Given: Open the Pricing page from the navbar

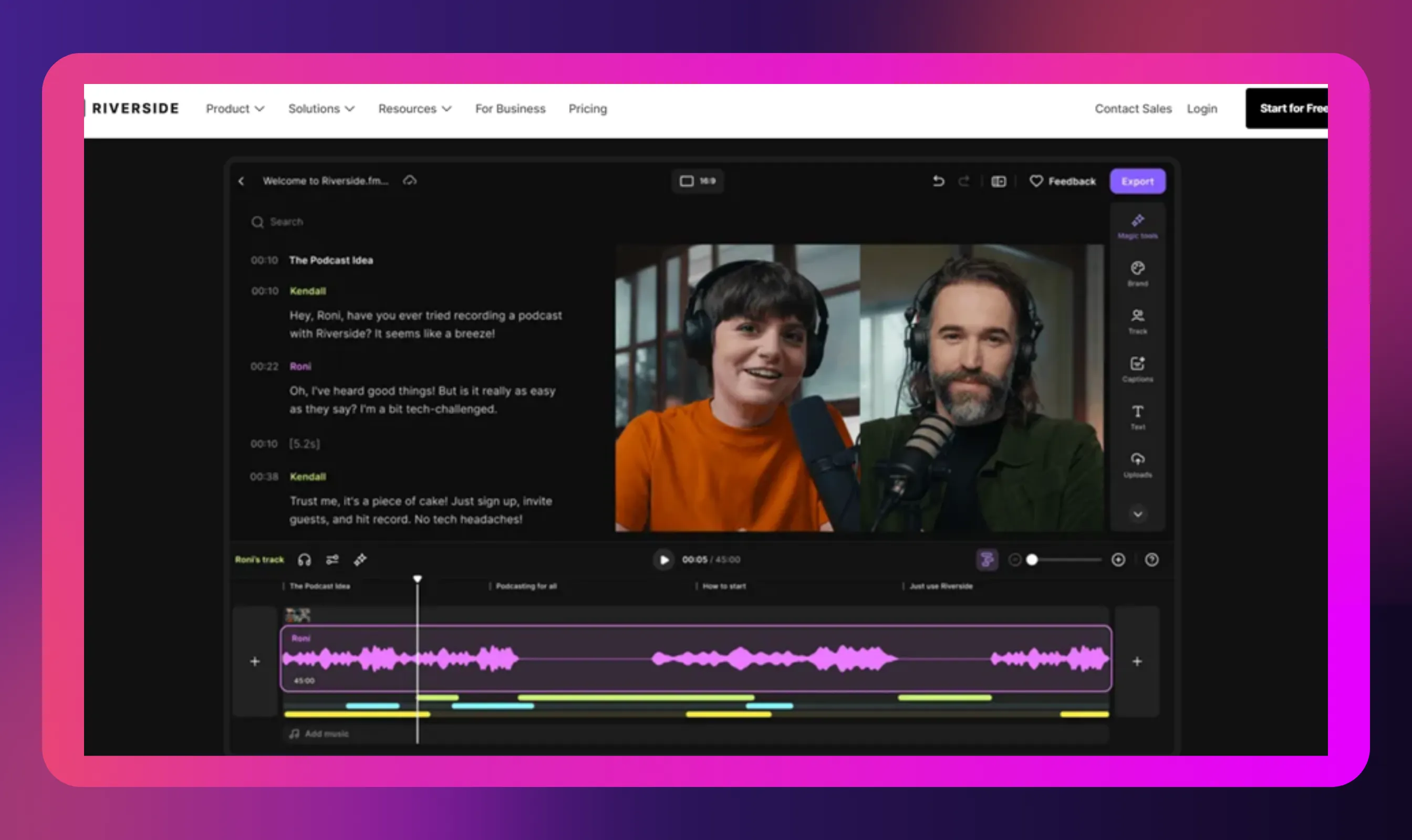Looking at the screenshot, I should [587, 109].
